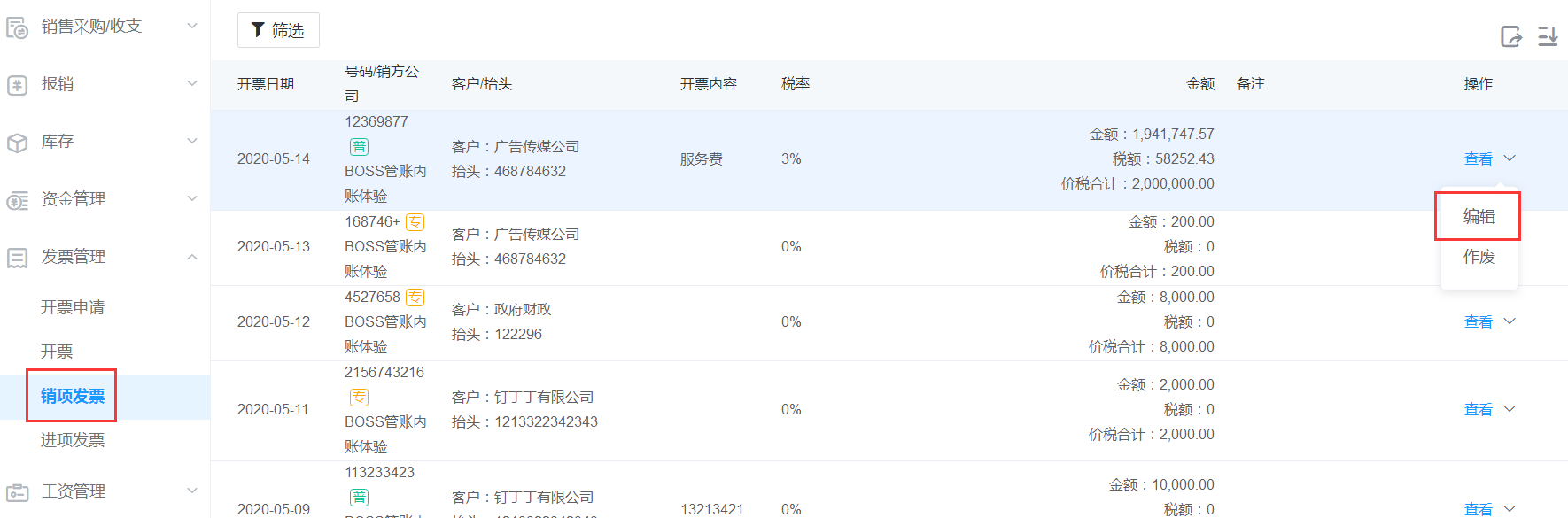Click the download sort icon at top right
Screen dimensions: 1568x518
[x=1548, y=36]
